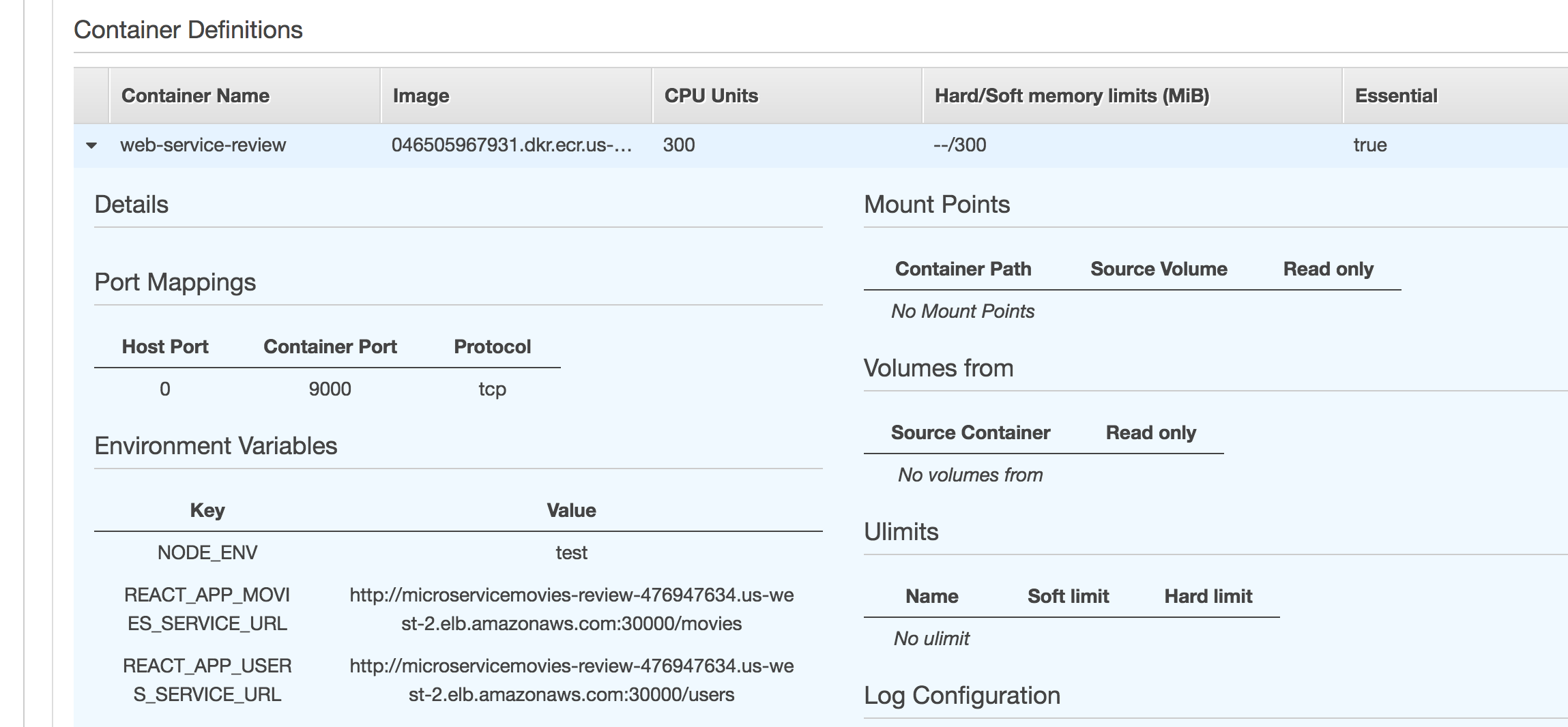
Task: Select the host port value 0
Action: 164,389
